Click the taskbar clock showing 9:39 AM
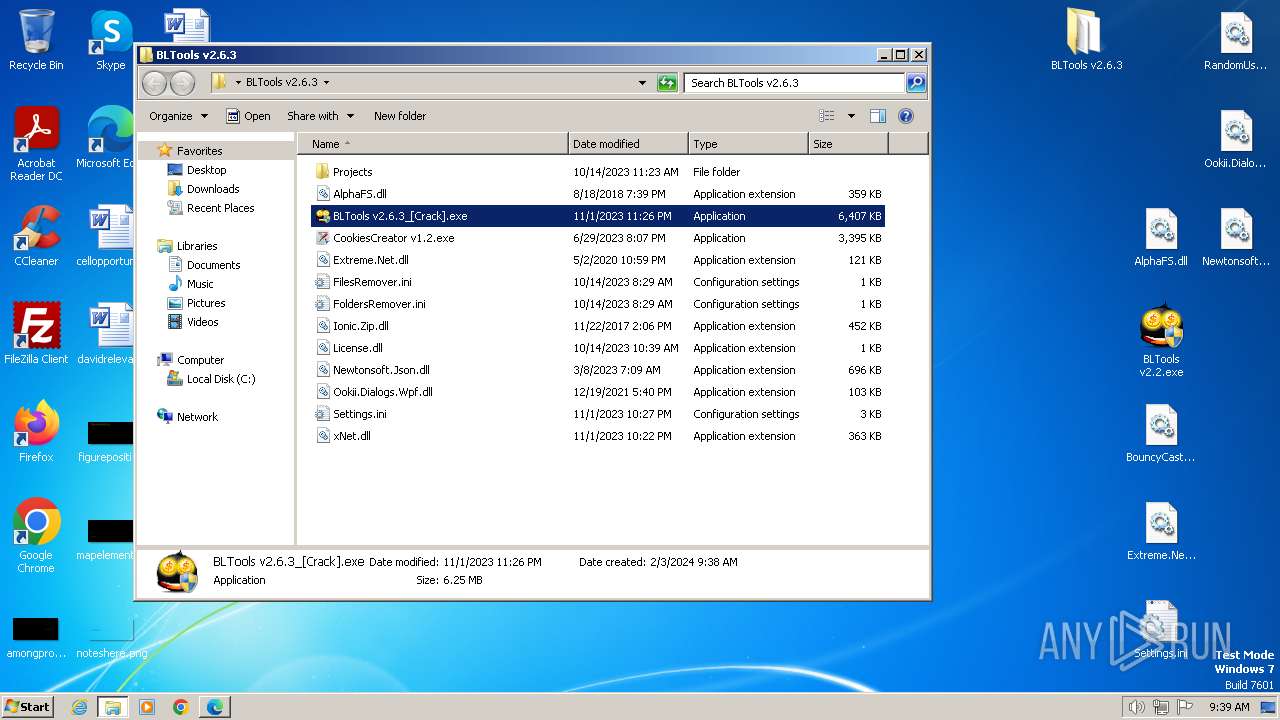The width and height of the screenshot is (1280, 720). coord(1229,707)
